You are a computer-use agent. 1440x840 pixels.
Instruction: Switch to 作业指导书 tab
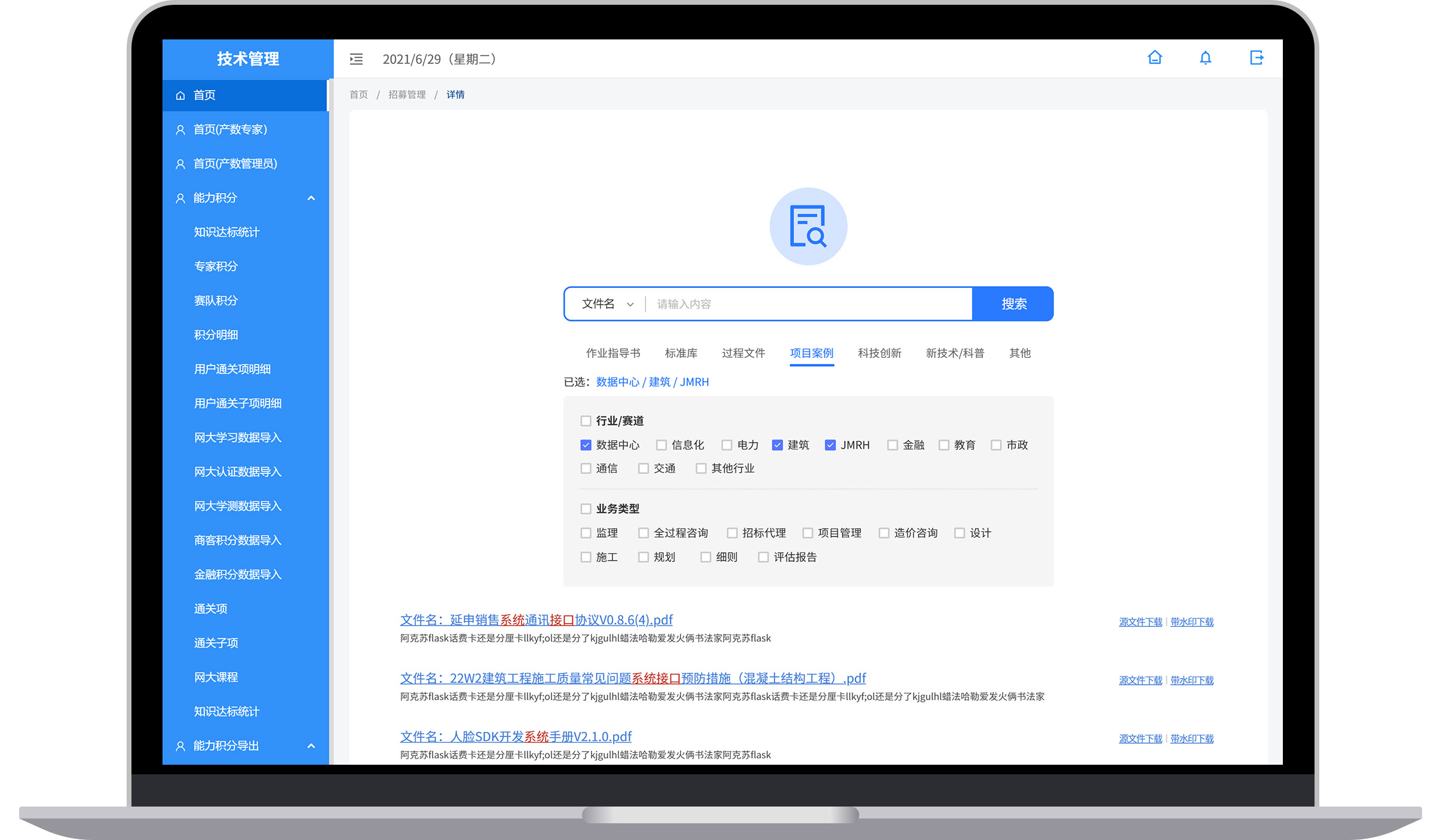click(613, 353)
